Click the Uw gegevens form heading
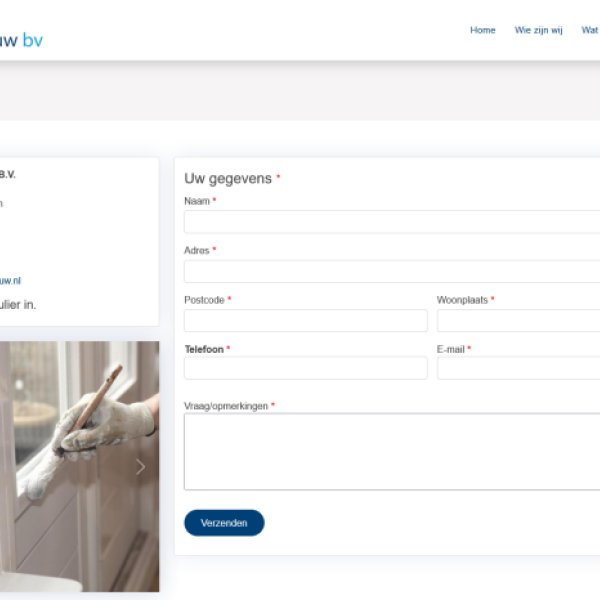The height and width of the screenshot is (600, 600). click(228, 178)
